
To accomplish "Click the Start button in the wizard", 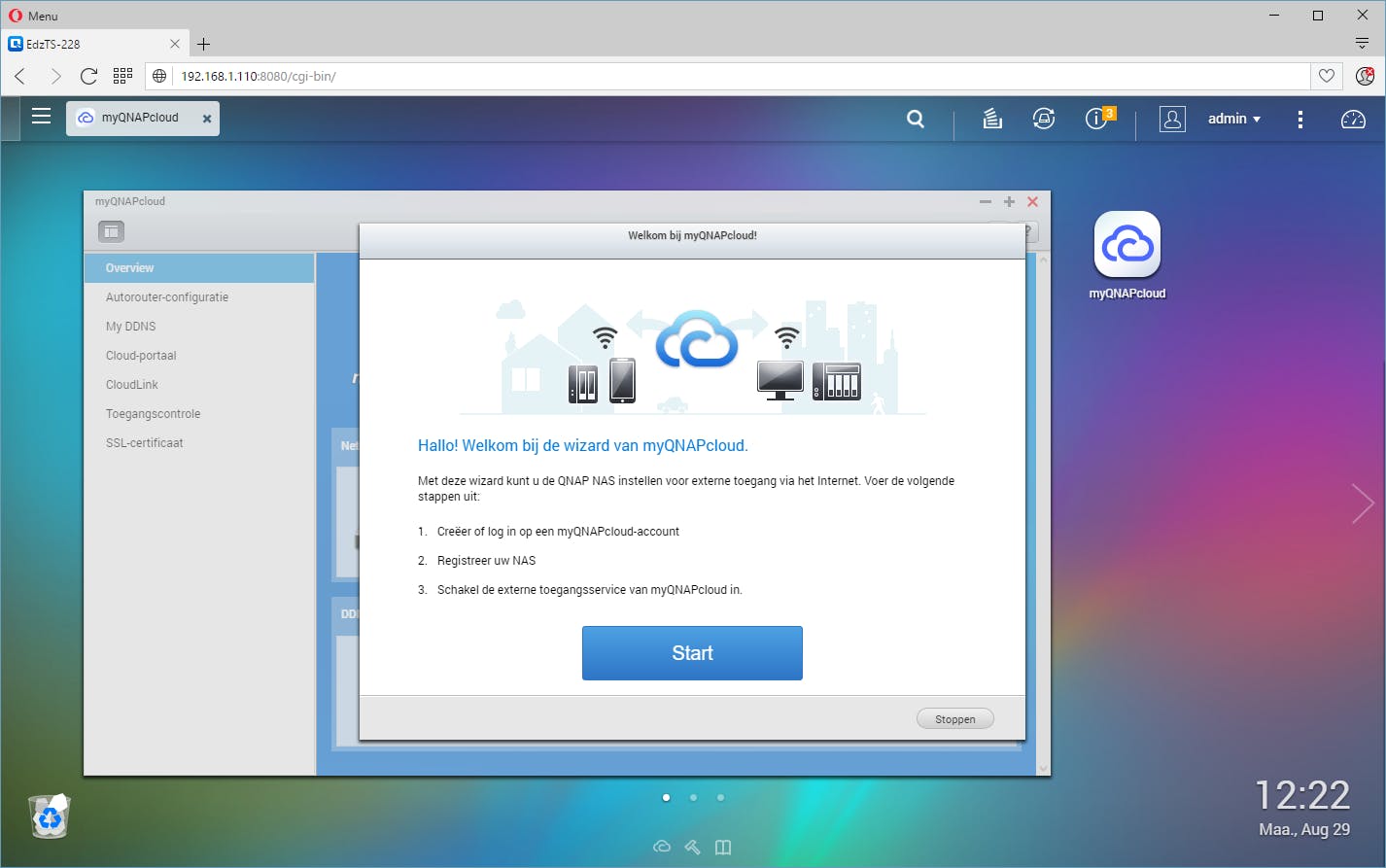I will tap(692, 653).
